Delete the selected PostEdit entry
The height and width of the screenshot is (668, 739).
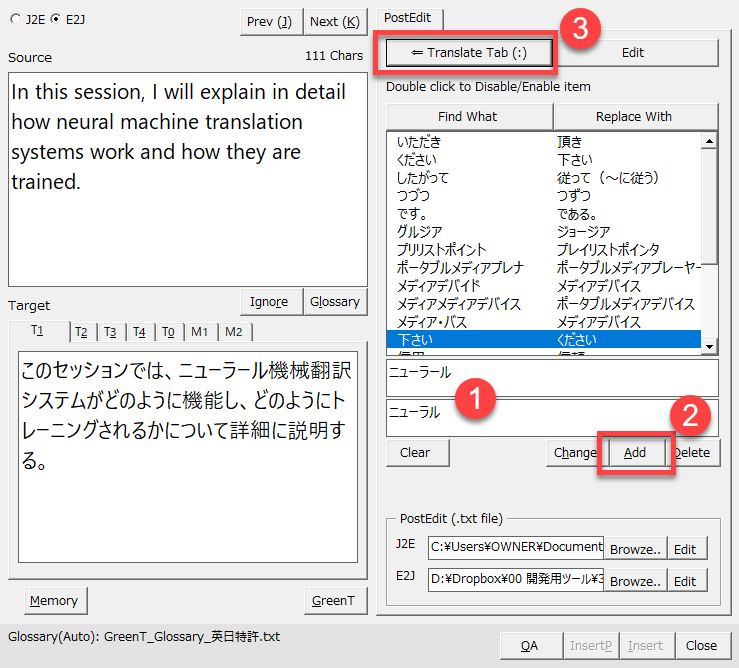[693, 453]
